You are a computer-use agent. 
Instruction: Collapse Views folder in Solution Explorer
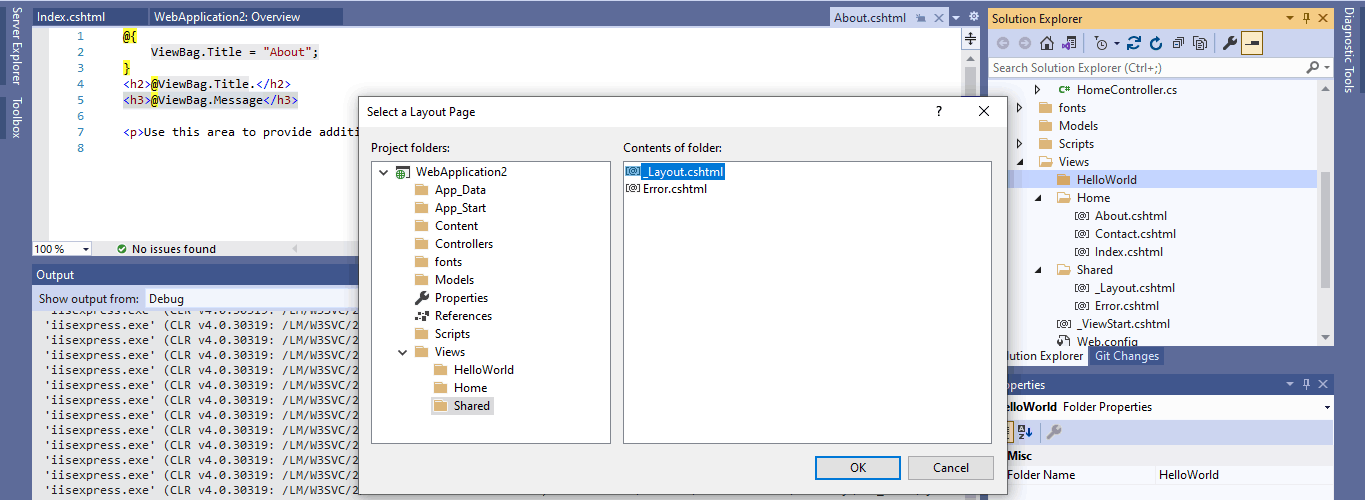[x=1020, y=162]
